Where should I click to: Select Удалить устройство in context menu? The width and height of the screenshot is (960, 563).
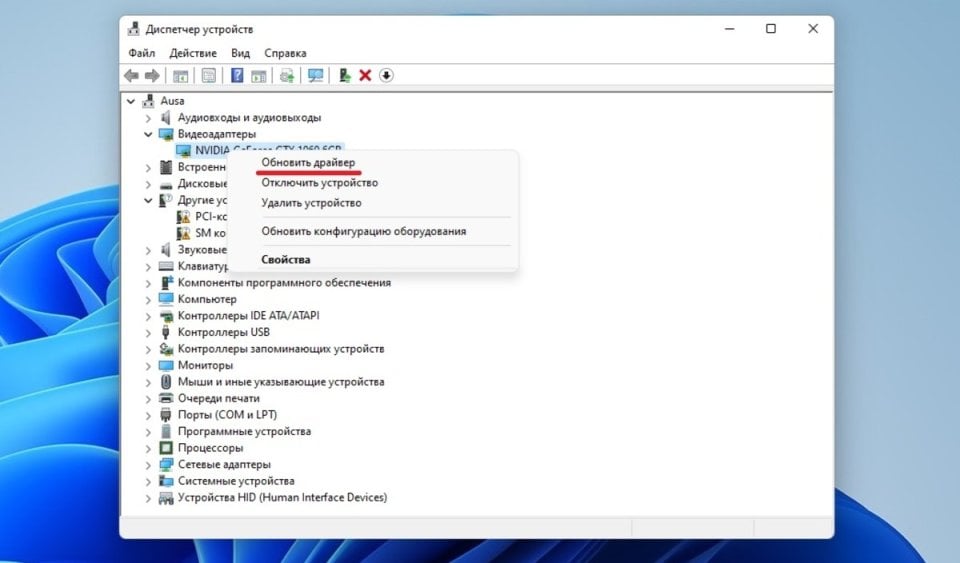click(x=311, y=203)
